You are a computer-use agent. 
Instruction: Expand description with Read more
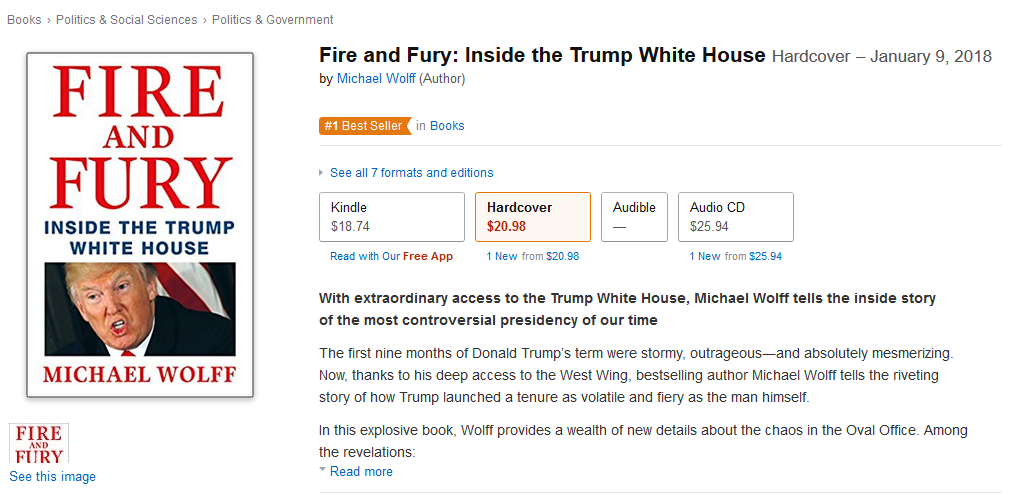[361, 472]
